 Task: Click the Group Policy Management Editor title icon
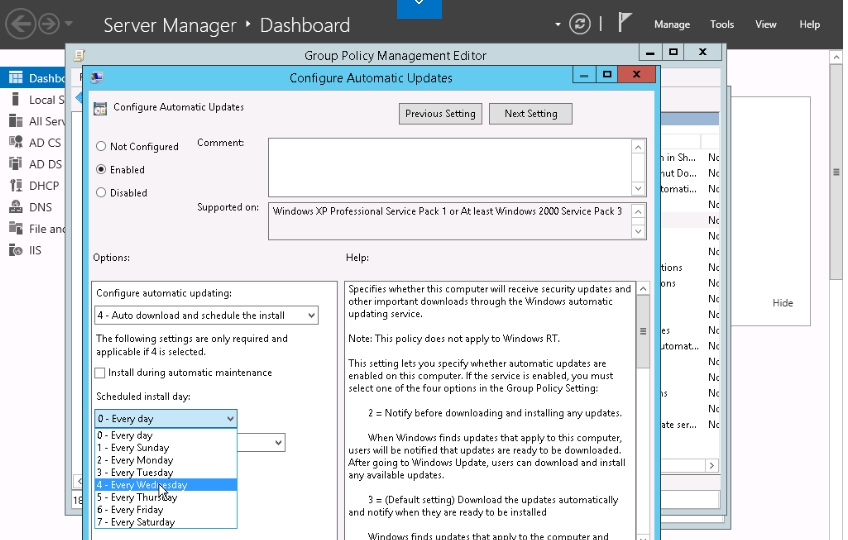(79, 55)
